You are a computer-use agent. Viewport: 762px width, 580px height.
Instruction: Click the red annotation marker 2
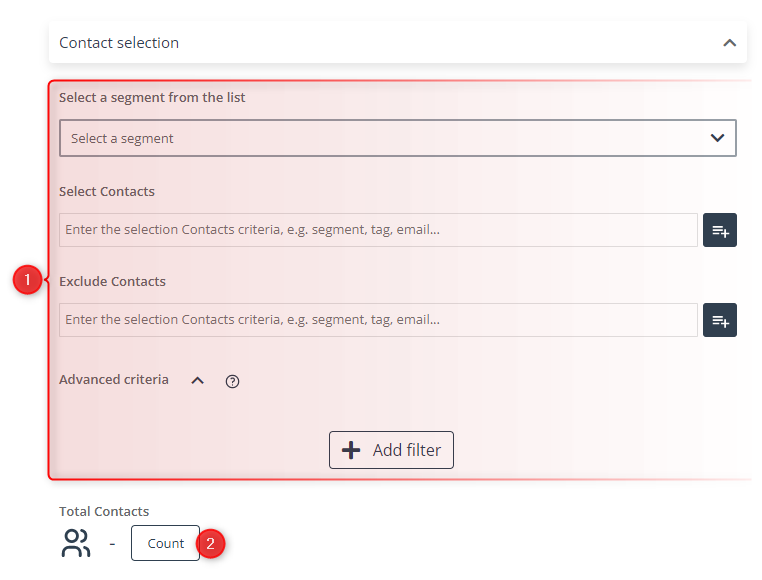click(210, 544)
